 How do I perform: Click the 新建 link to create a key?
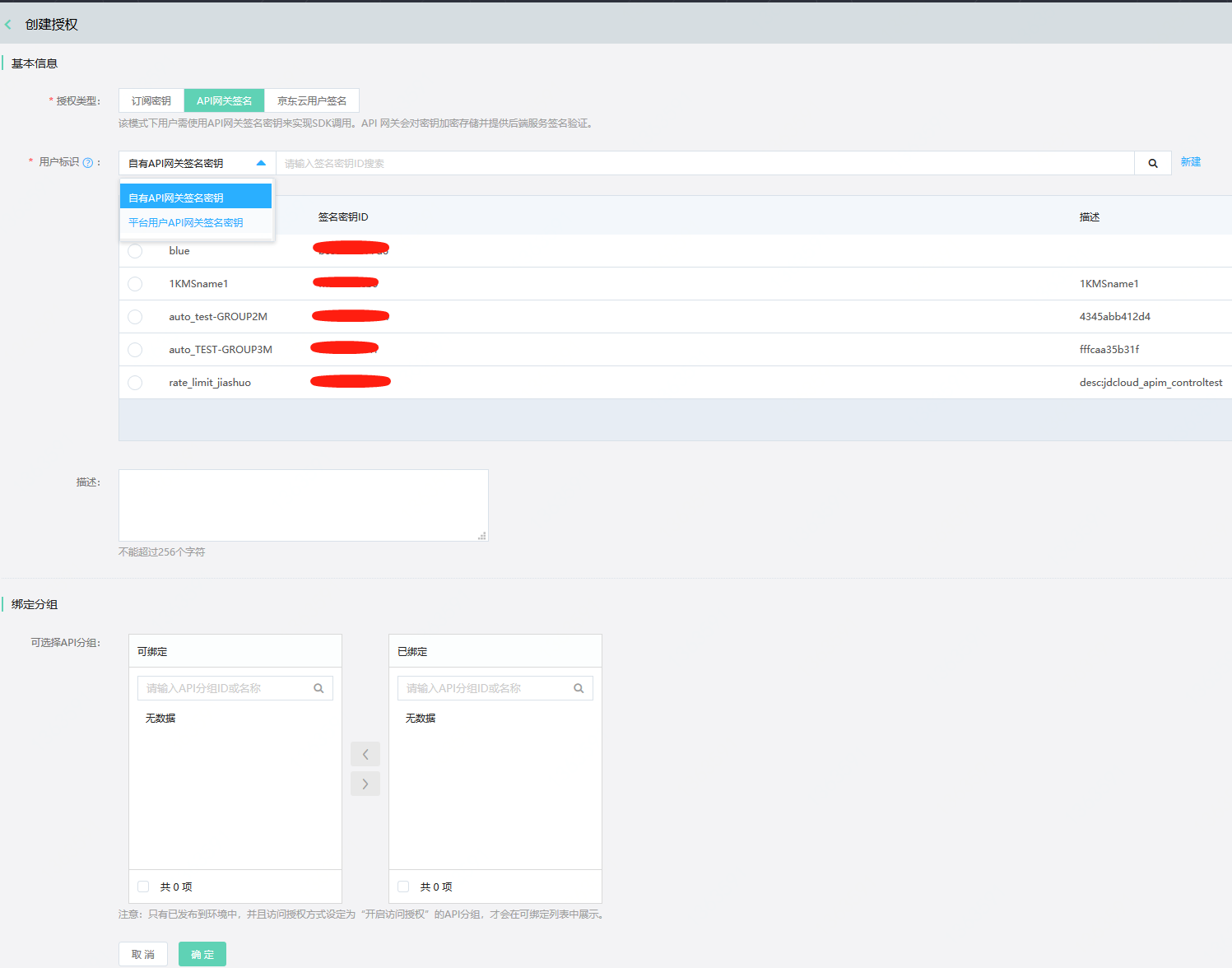(1191, 161)
